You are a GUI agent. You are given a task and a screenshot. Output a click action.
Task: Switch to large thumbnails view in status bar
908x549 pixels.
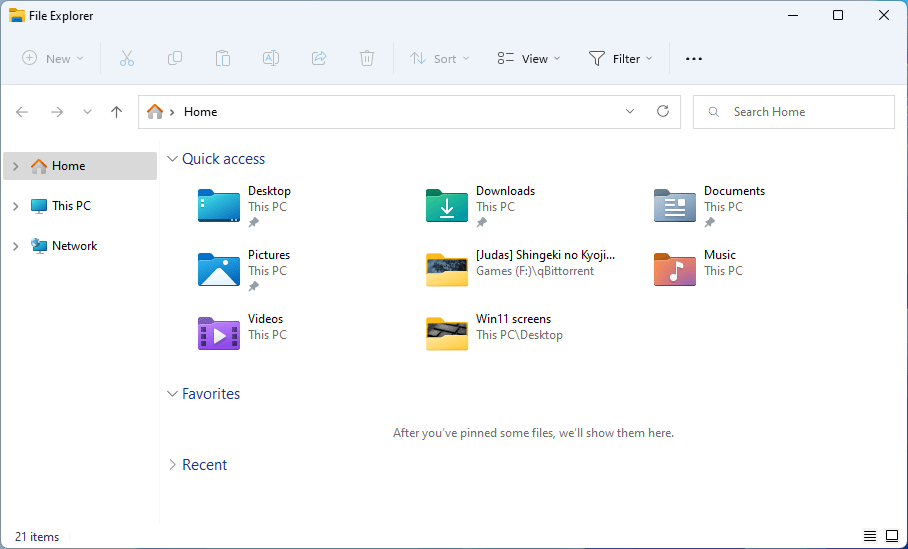(892, 536)
